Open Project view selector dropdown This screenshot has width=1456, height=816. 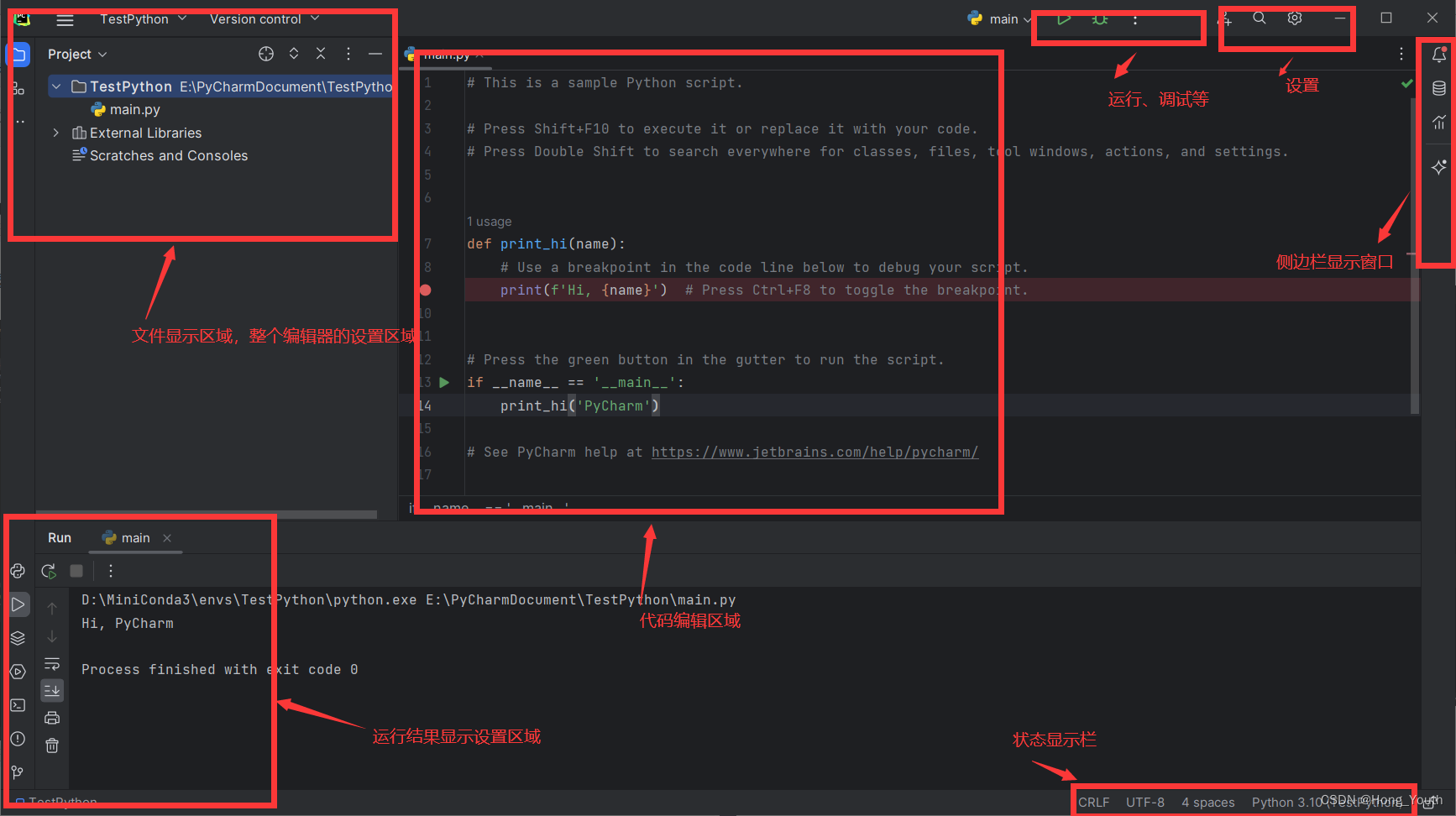click(77, 54)
